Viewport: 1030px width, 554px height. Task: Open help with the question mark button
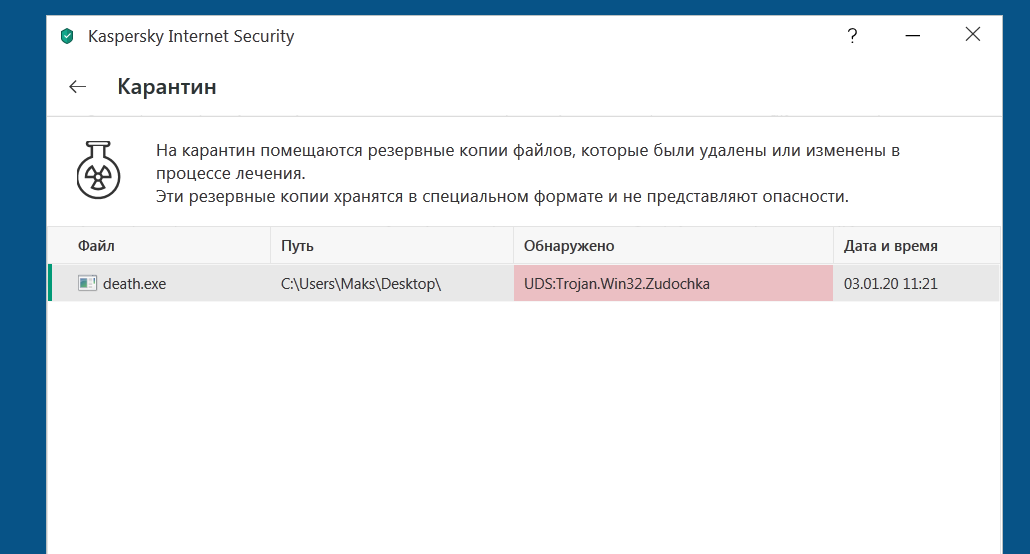[x=852, y=36]
